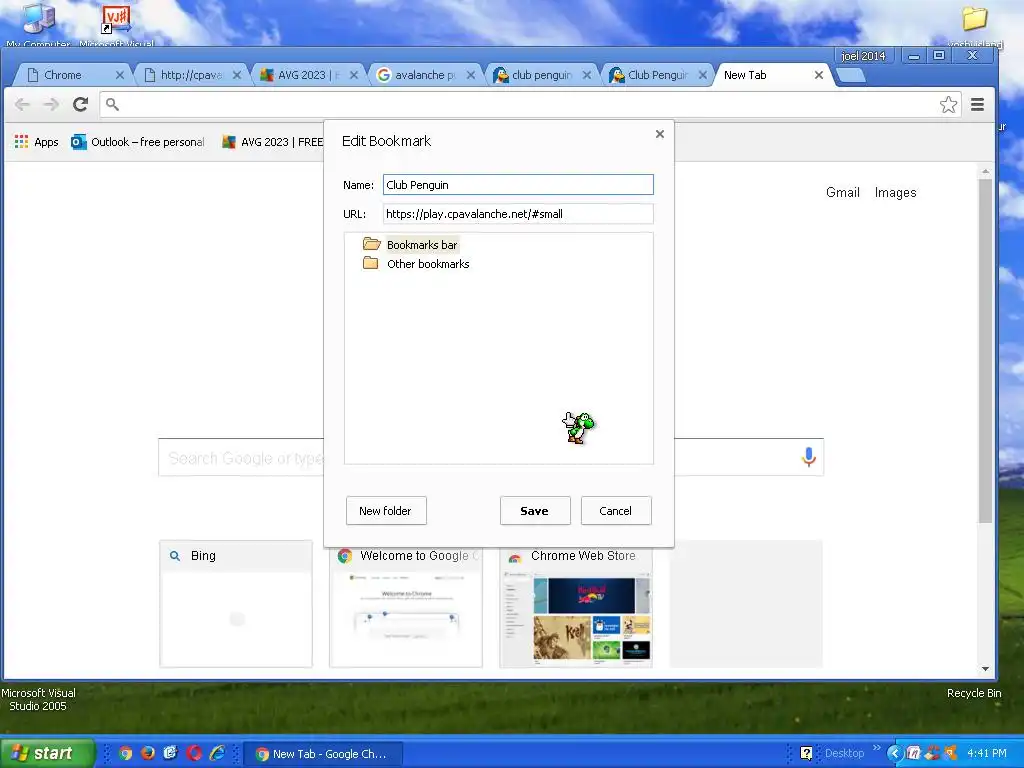Close the Edit Bookmark dialog with X

[x=660, y=134]
